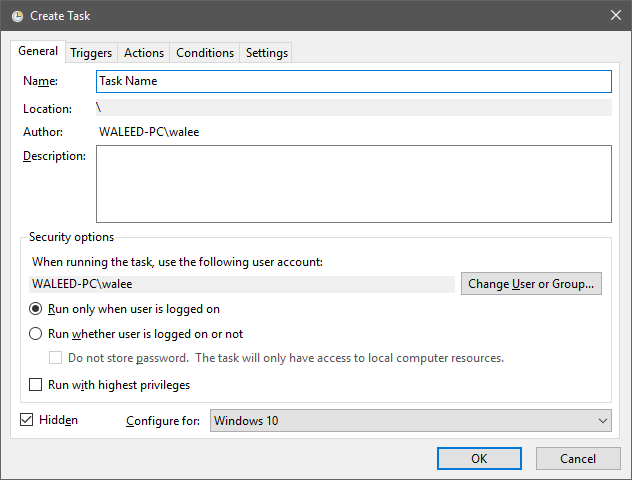Click Change User or Group button
Screen dimensions: 632x480
(531, 284)
